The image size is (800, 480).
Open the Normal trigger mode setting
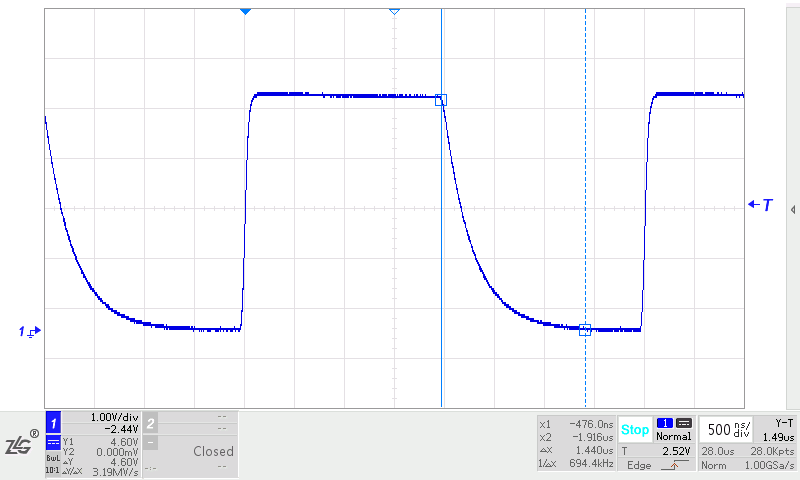(x=673, y=437)
